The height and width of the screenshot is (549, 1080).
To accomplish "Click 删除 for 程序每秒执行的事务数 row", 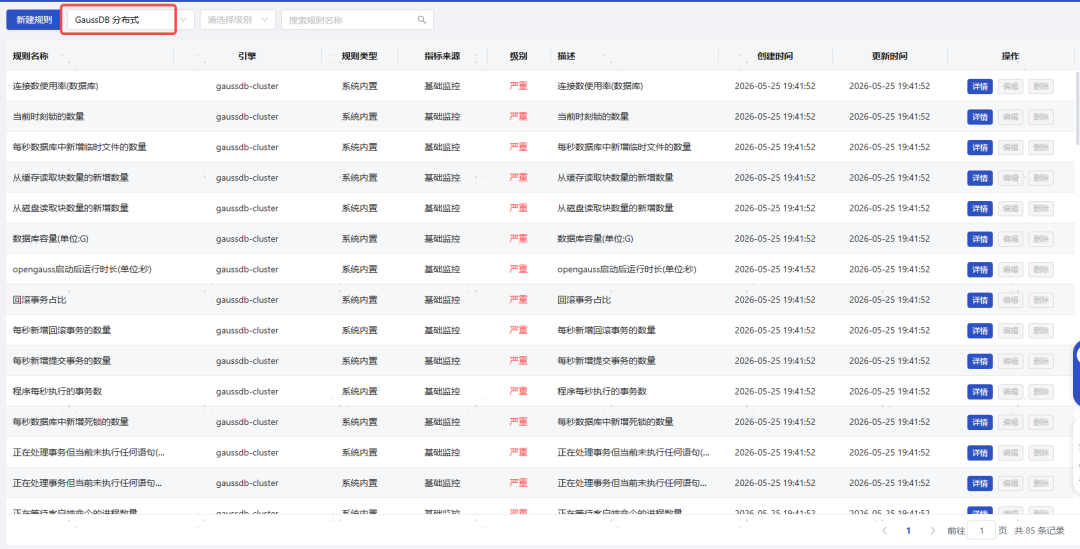I will [x=1041, y=392].
